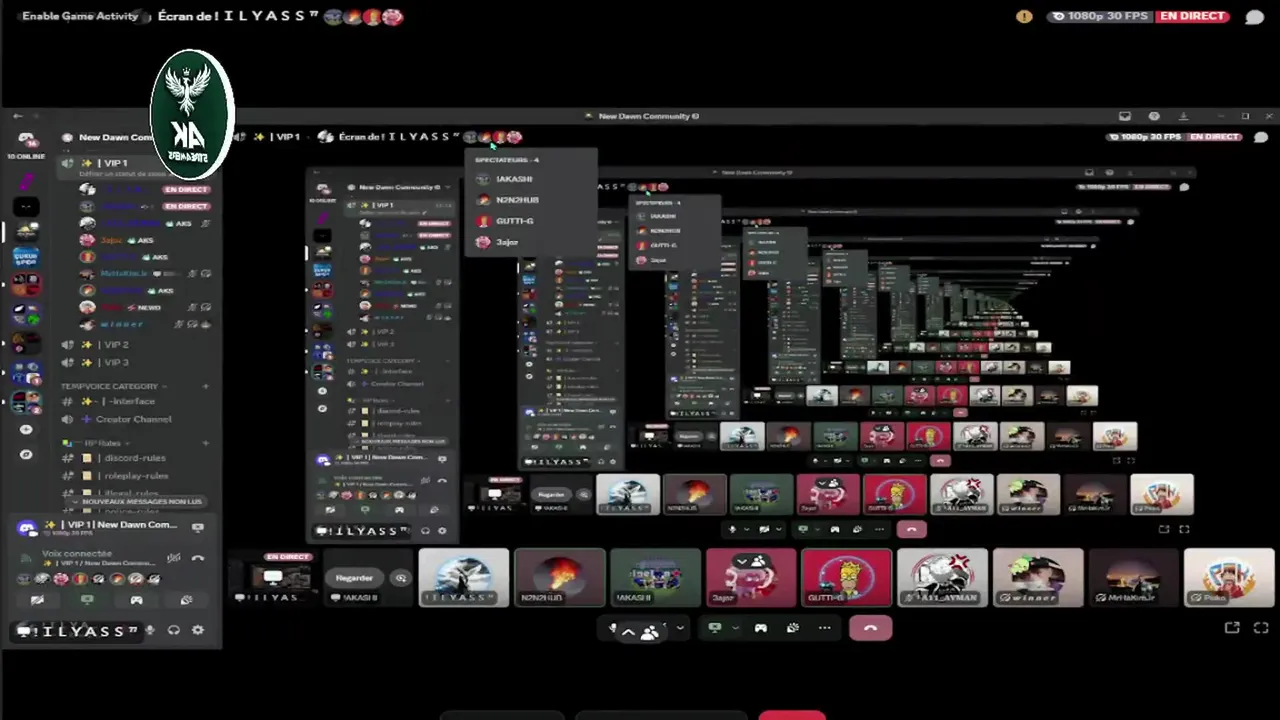Click user MrHaKim.lr in the VIP 1 member list

pos(123,273)
